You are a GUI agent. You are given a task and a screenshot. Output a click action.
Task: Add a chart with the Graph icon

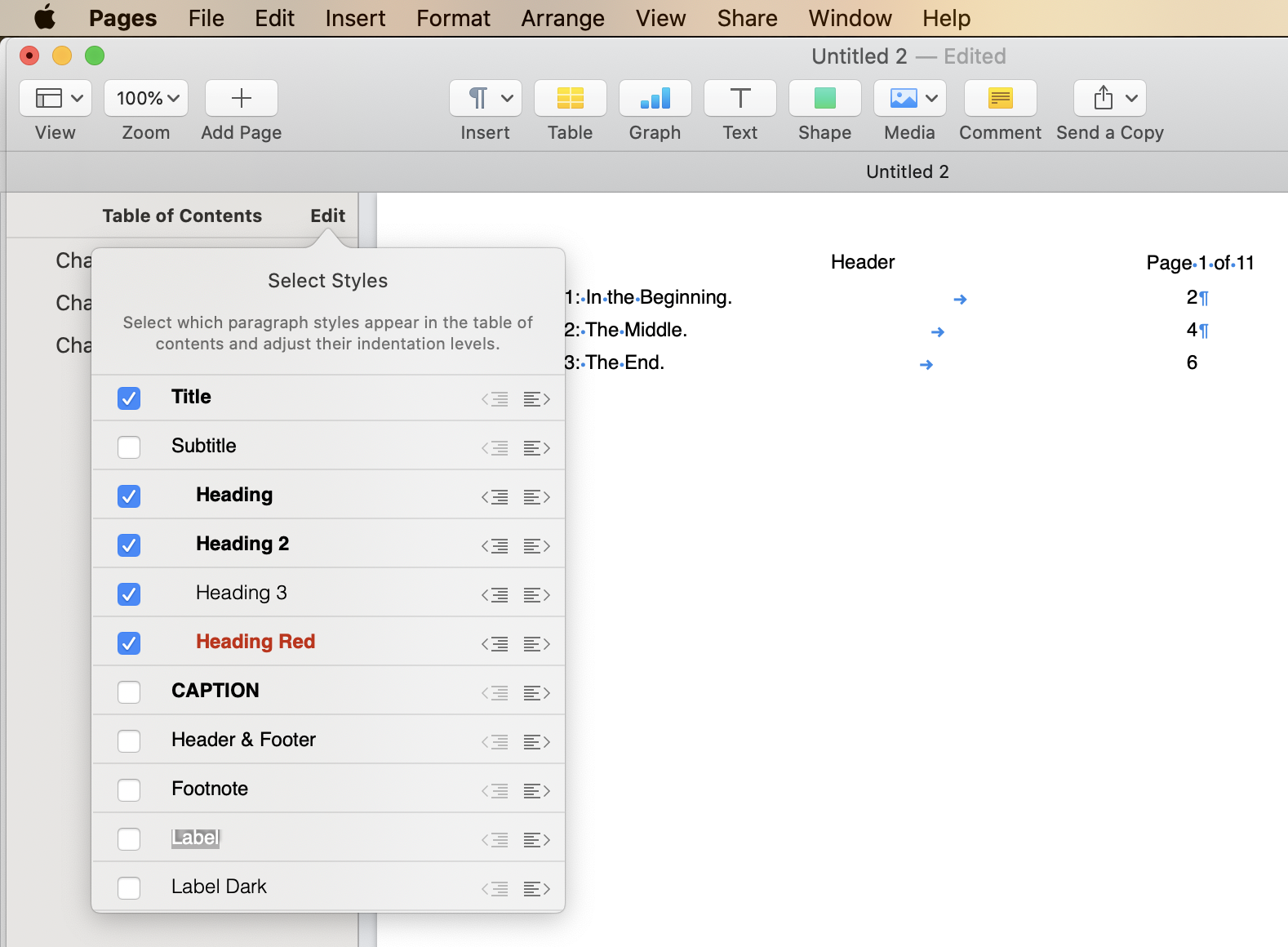[x=655, y=99]
